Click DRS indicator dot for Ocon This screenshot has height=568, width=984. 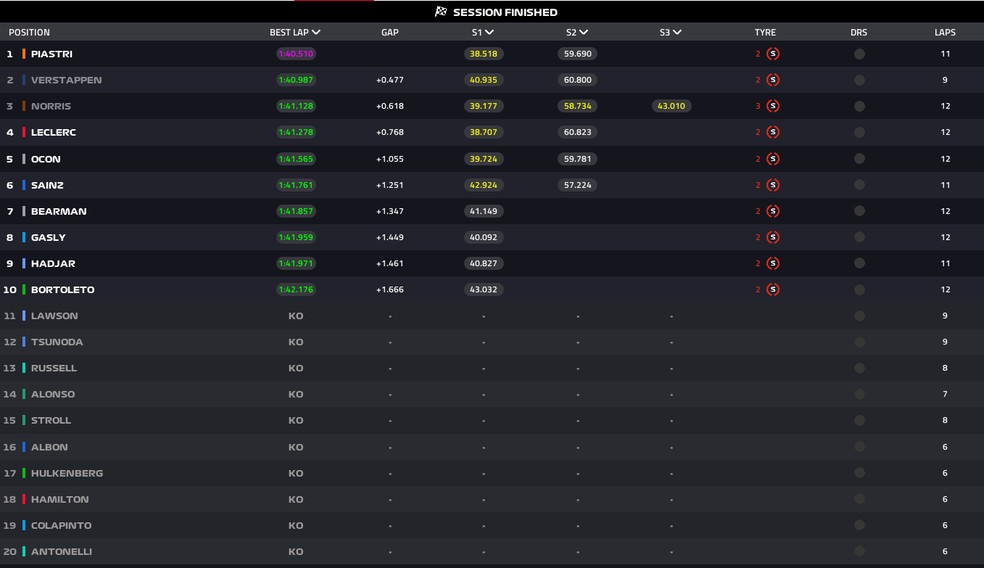click(860, 159)
